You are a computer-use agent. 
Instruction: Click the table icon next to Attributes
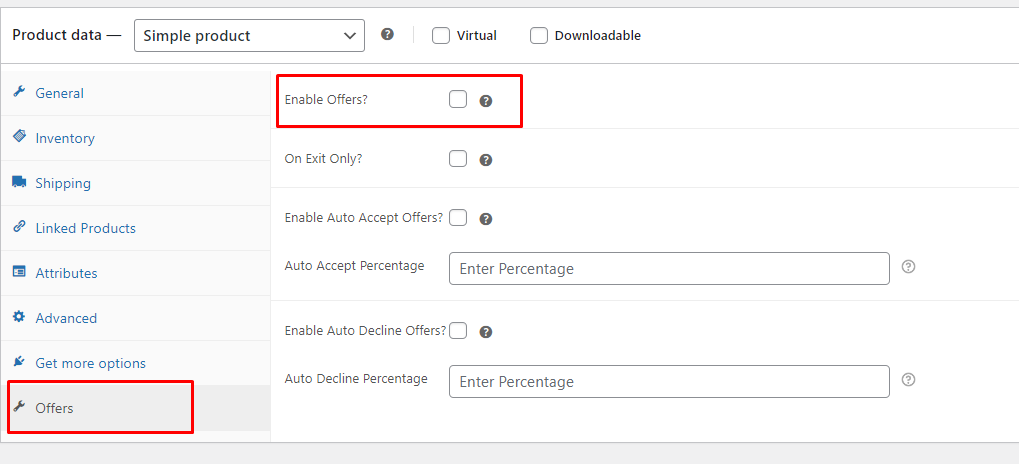point(19,272)
